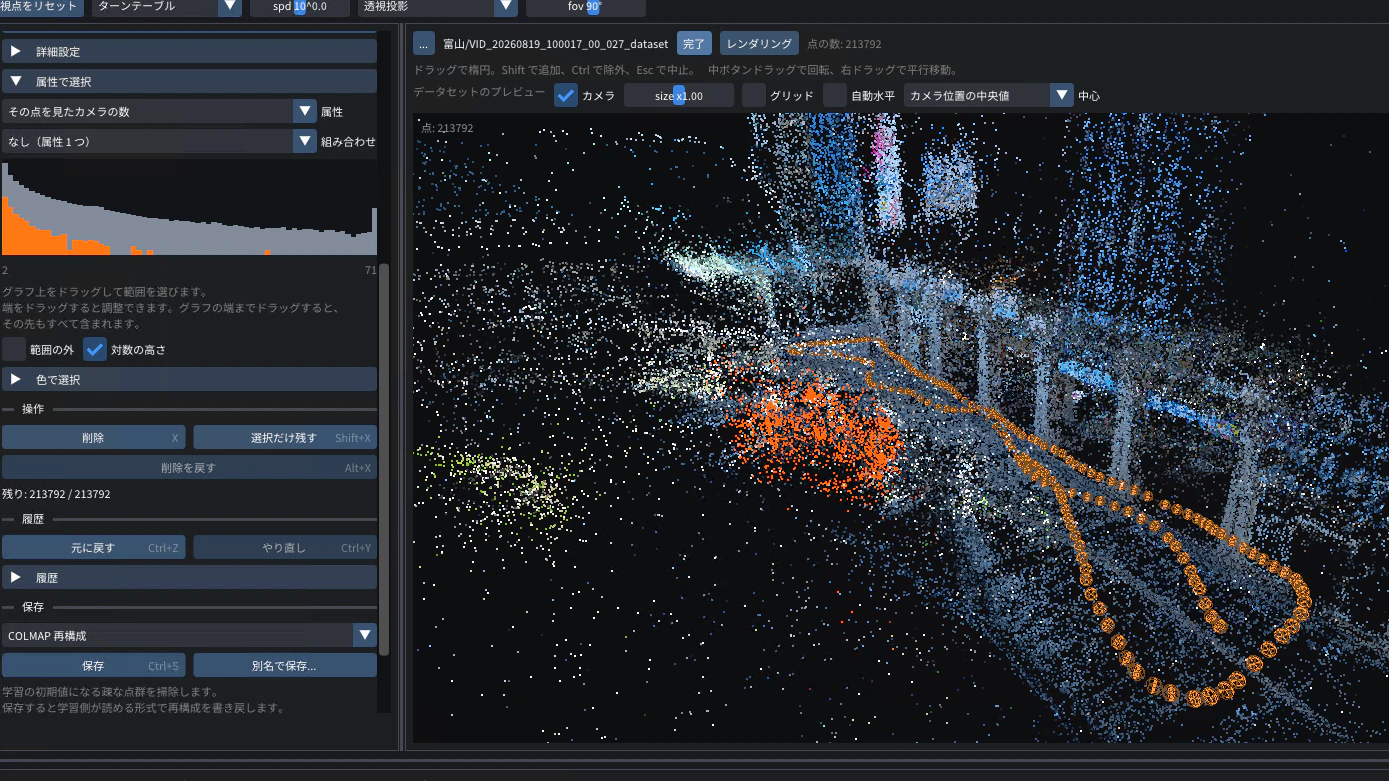The image size is (1389, 781).
Task: Toggle the カメラ checkbox off
Action: [x=566, y=96]
